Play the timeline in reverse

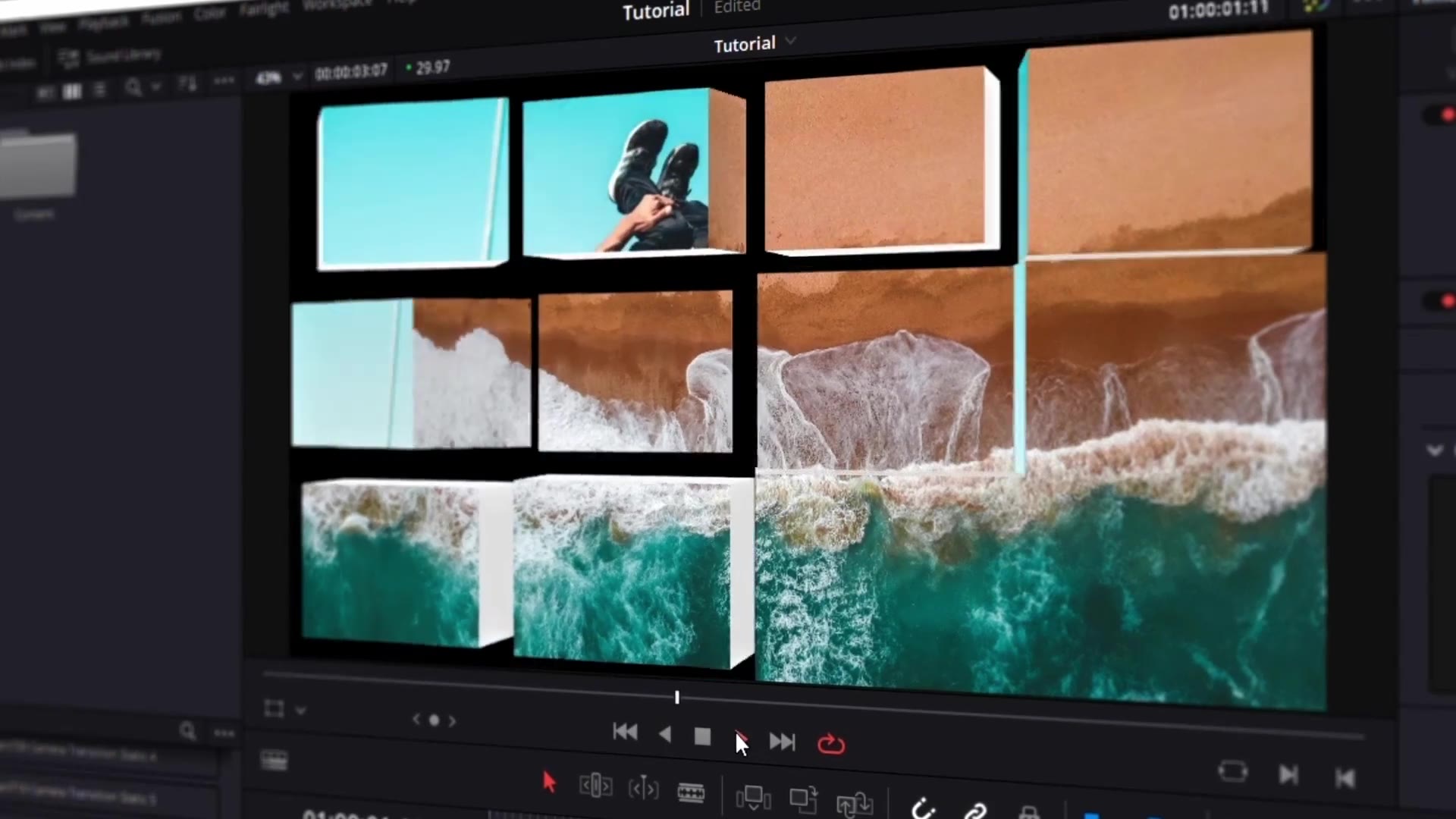point(665,734)
